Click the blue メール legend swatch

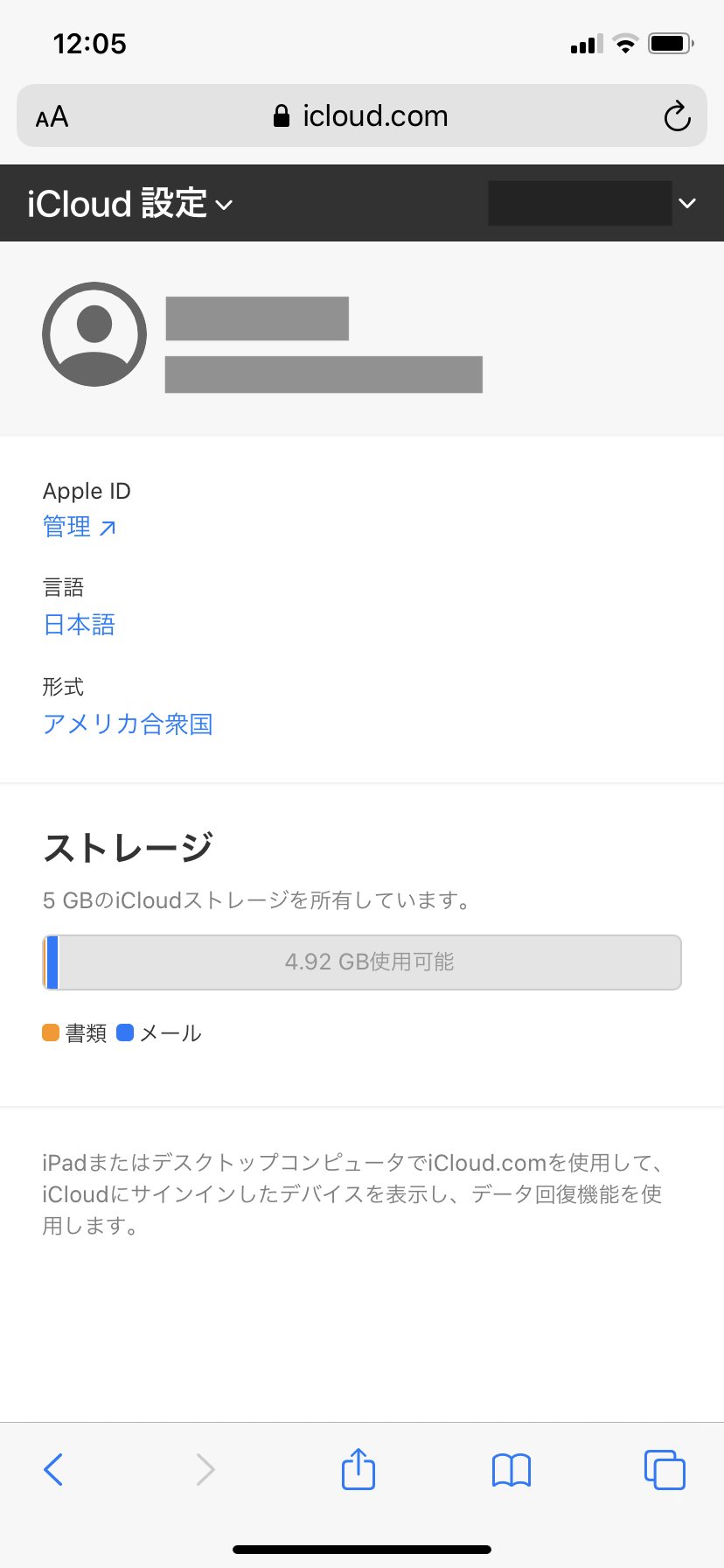[x=125, y=1032]
